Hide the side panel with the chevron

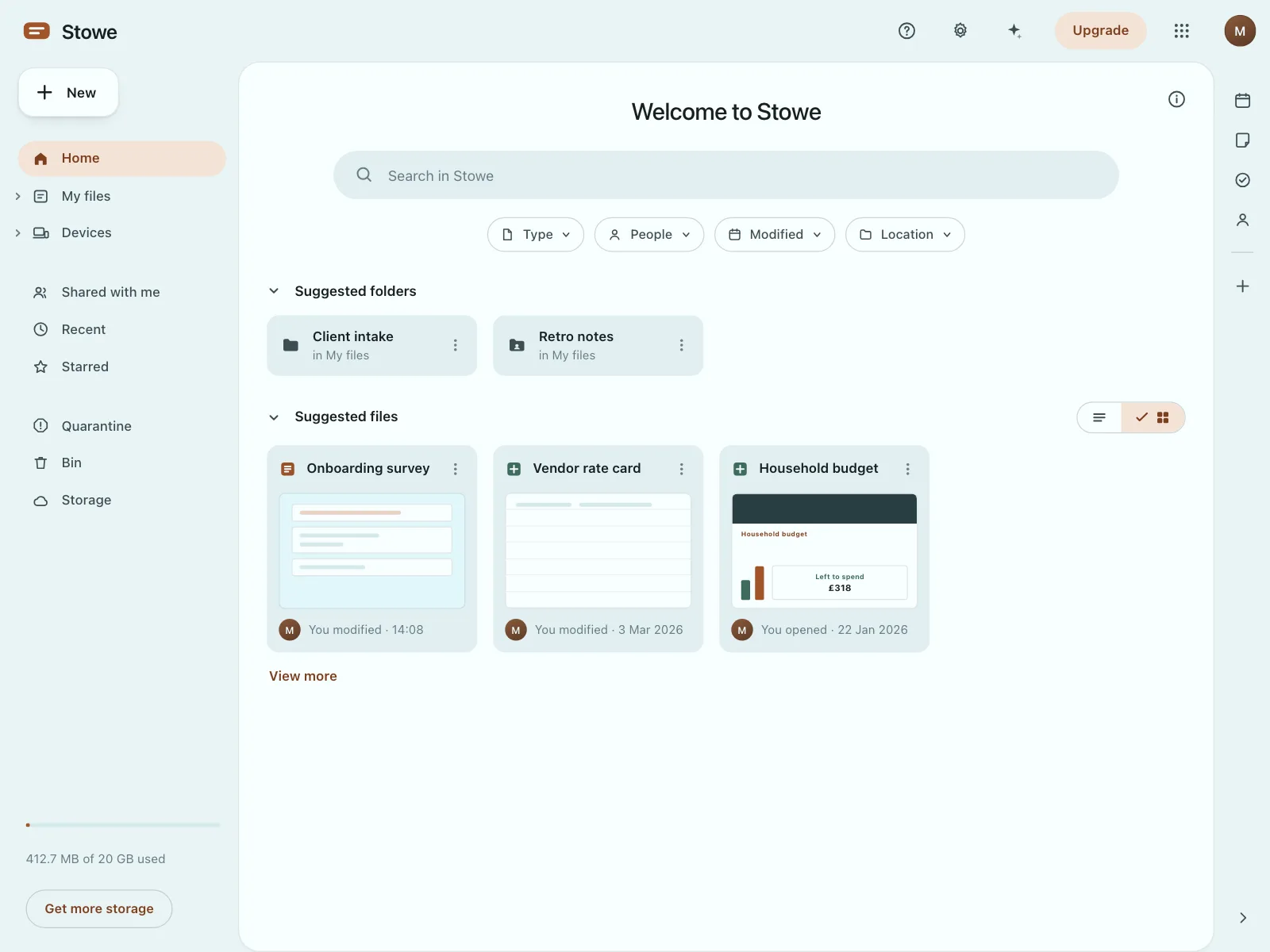click(x=1243, y=918)
